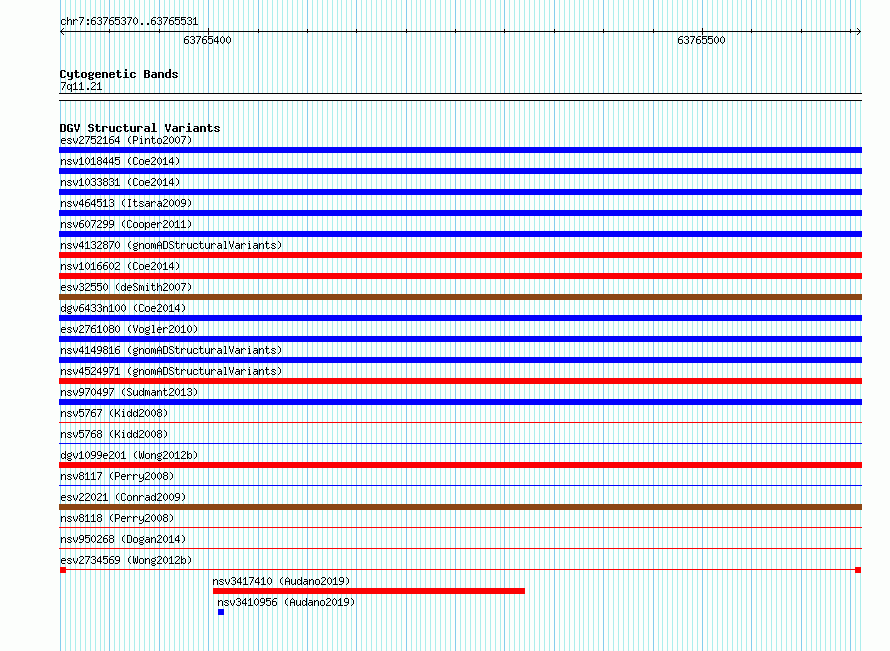Select the nsv3410956 (Audano2019) label
This screenshot has width=890, height=651.
point(286,602)
